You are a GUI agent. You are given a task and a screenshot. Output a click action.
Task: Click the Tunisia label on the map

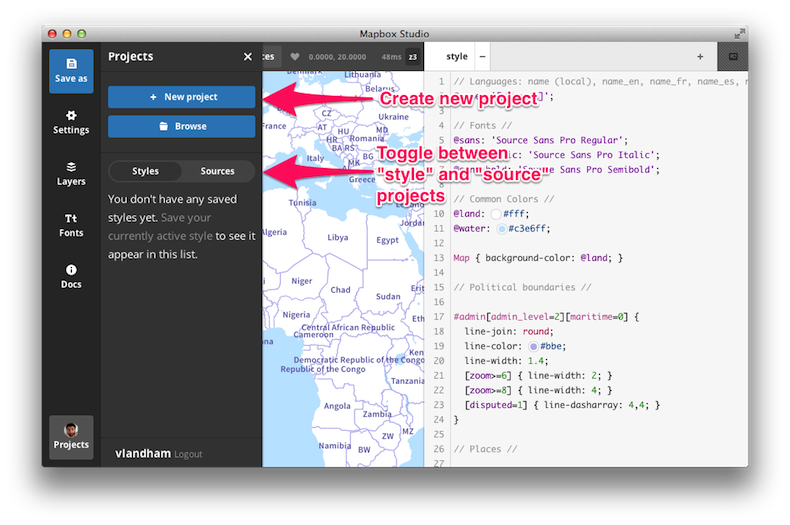pyautogui.click(x=302, y=203)
